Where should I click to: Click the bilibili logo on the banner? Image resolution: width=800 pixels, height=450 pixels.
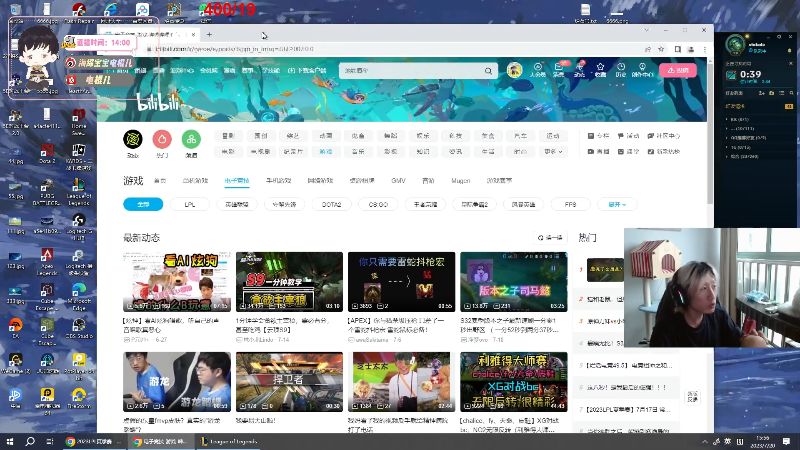159,104
